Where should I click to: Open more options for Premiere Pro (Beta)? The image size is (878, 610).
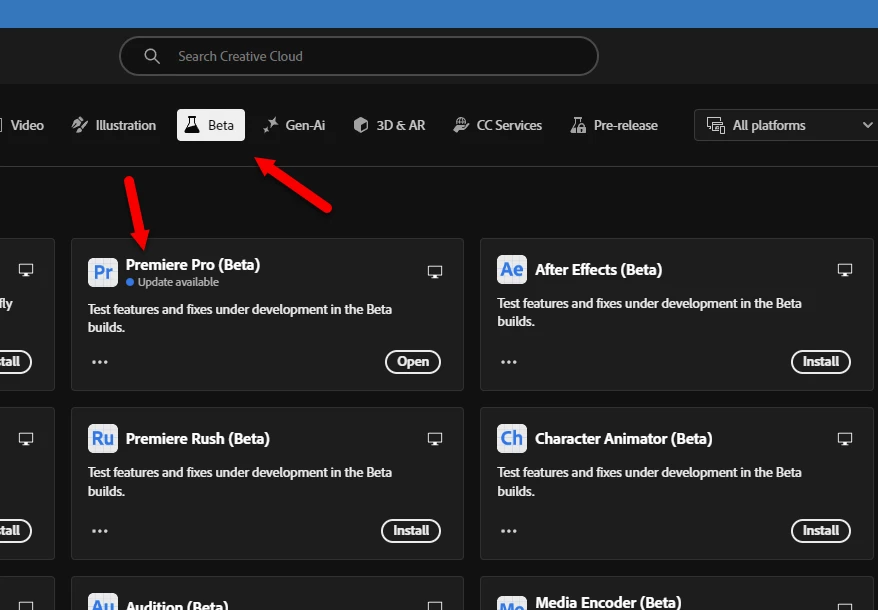coord(100,362)
